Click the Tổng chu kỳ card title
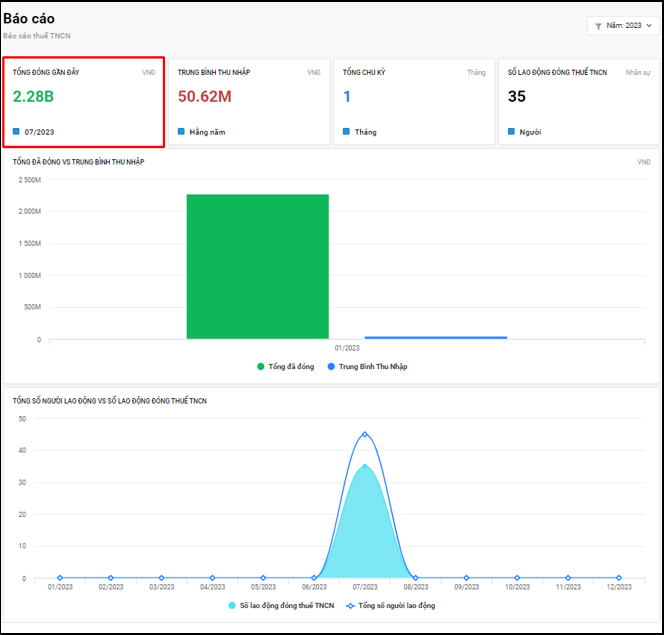This screenshot has height=635, width=664. (364, 72)
